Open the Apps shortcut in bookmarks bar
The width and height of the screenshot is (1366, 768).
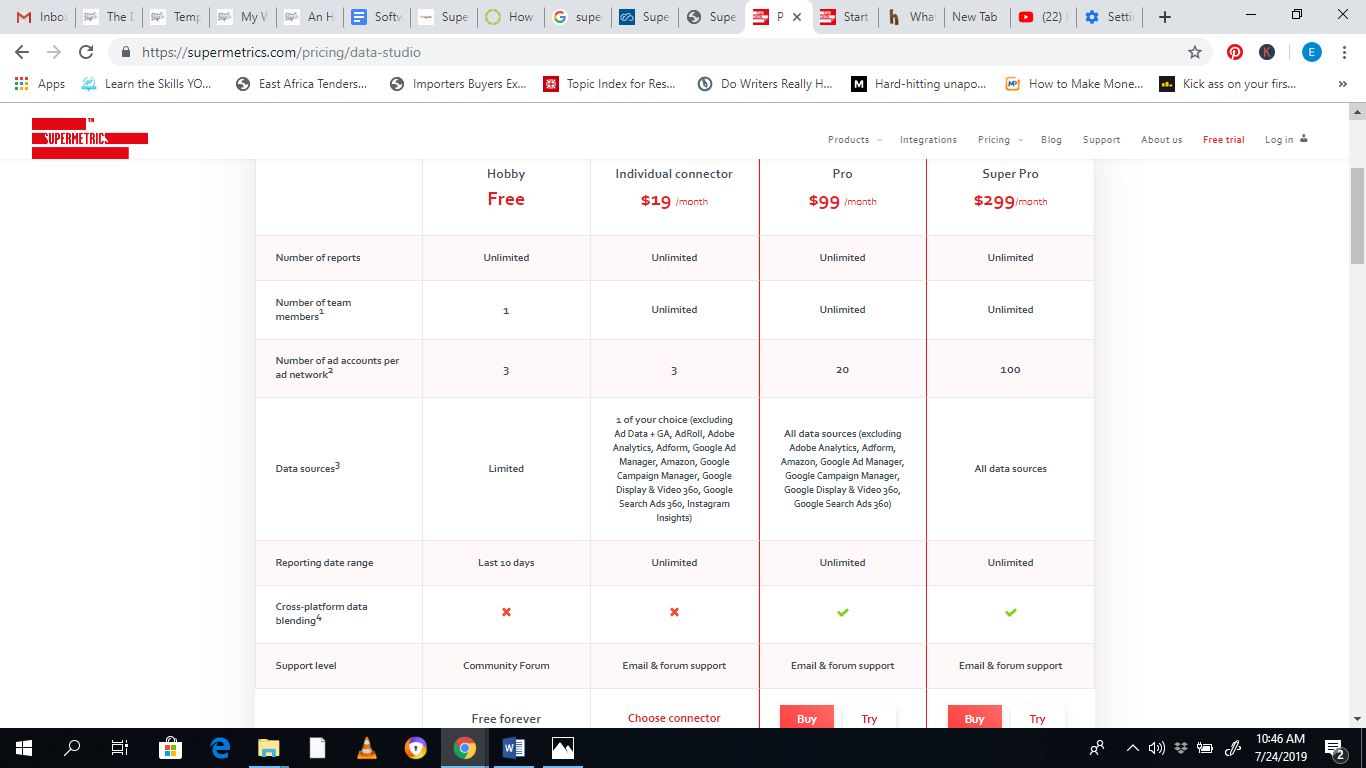pos(41,84)
